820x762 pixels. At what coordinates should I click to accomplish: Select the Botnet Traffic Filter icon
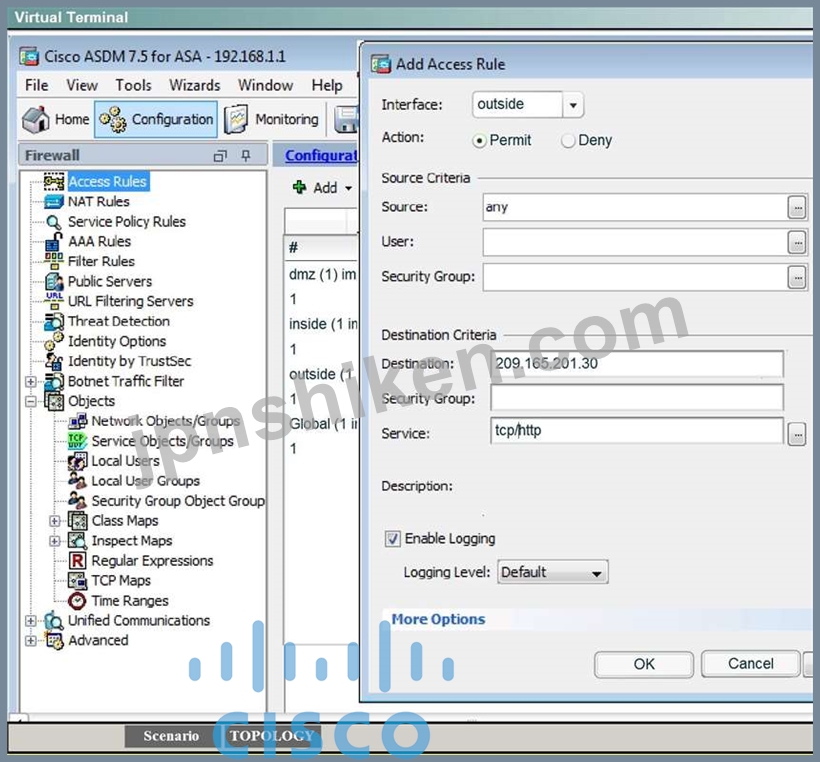pos(54,381)
